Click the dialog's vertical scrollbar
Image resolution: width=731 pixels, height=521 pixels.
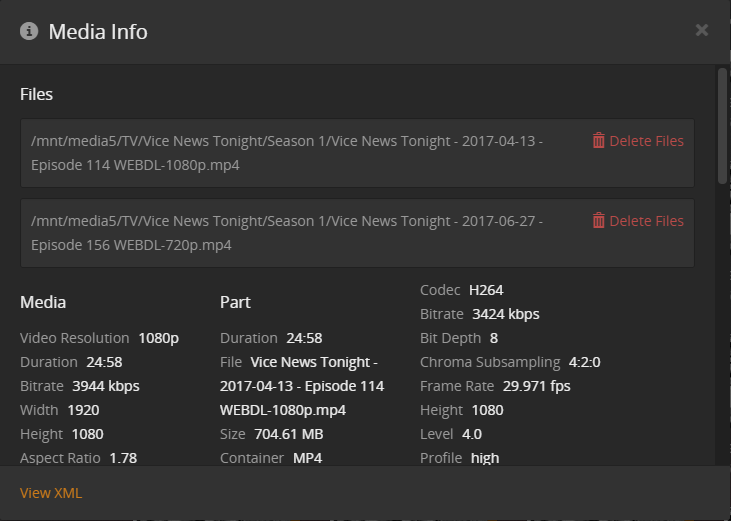722,125
